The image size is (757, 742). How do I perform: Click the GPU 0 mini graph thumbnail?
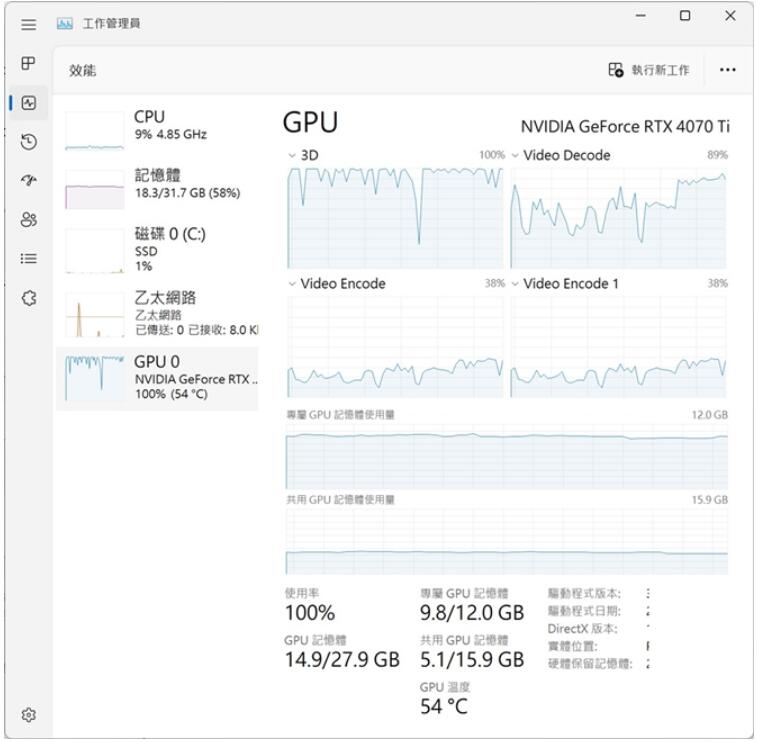click(95, 378)
